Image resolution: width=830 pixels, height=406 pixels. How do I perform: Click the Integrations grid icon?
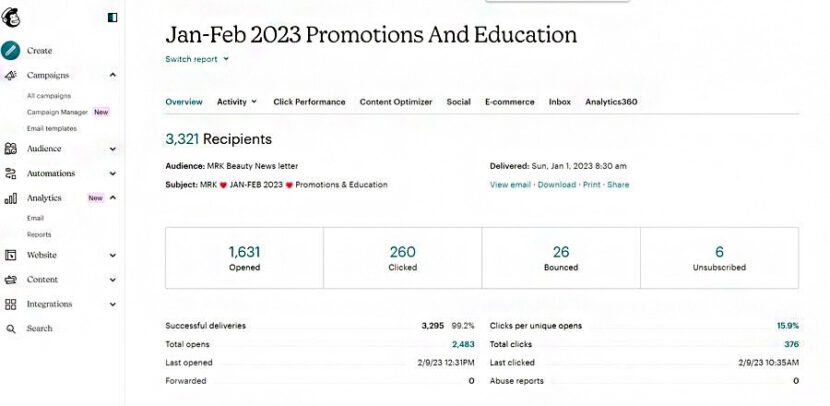(x=11, y=304)
